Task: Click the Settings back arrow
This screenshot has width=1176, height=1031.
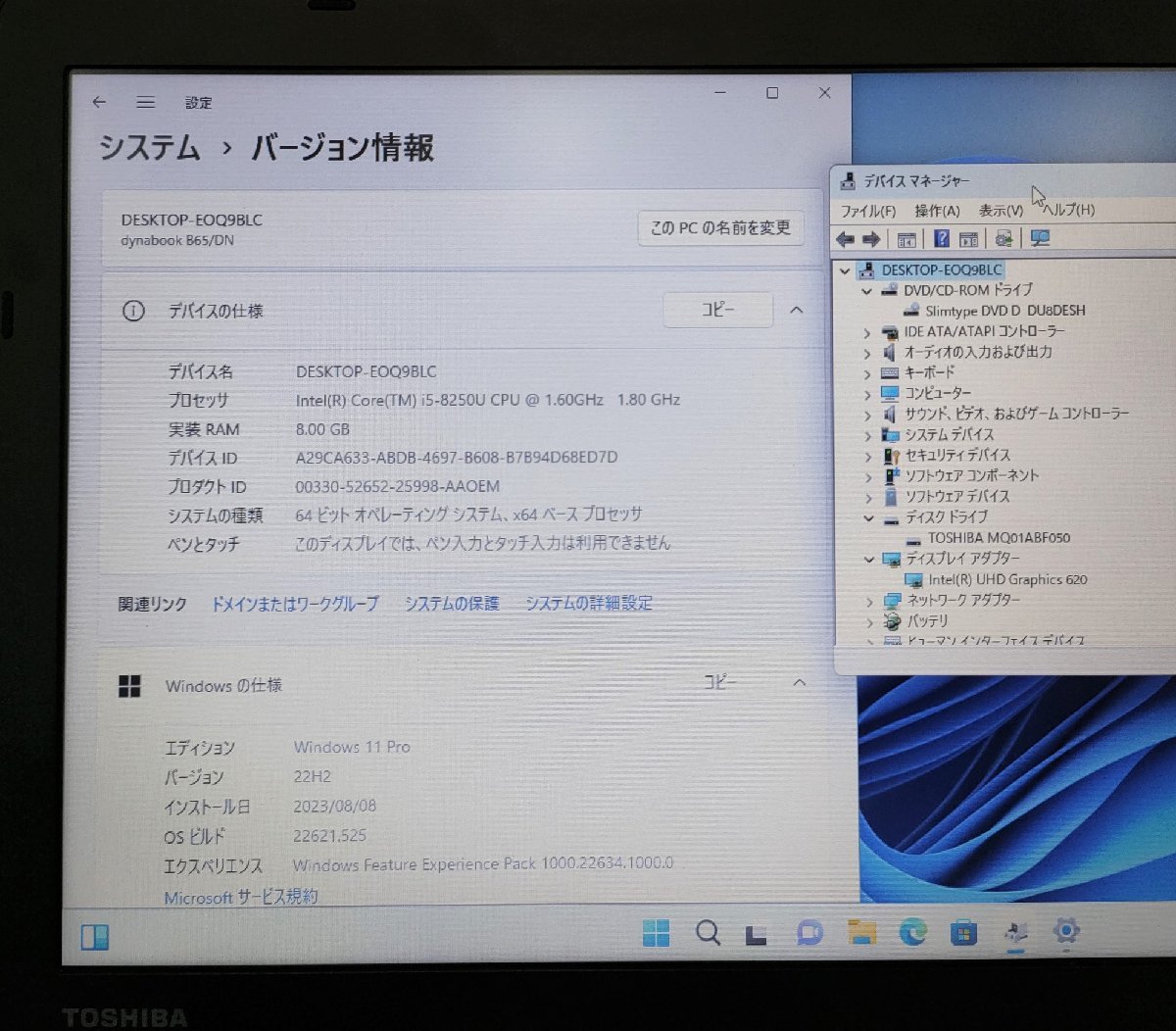Action: (99, 102)
